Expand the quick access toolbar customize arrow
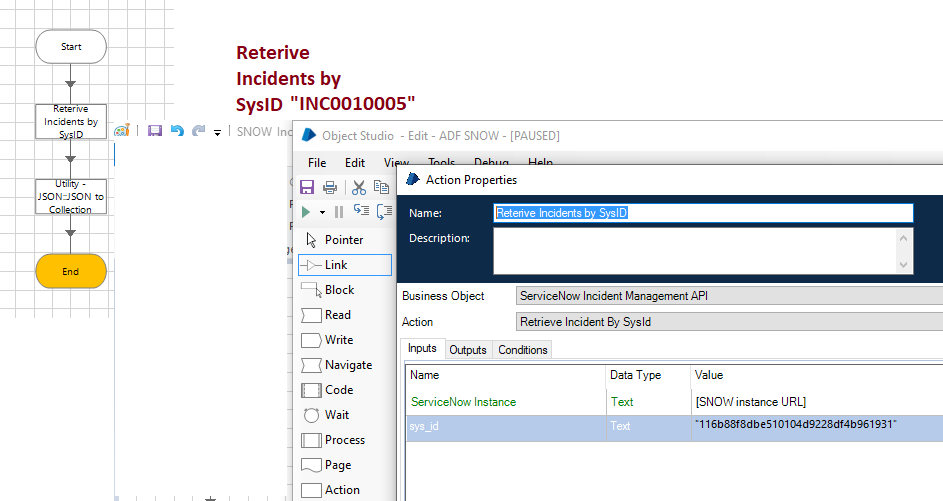This screenshot has width=943, height=501. pos(217,132)
